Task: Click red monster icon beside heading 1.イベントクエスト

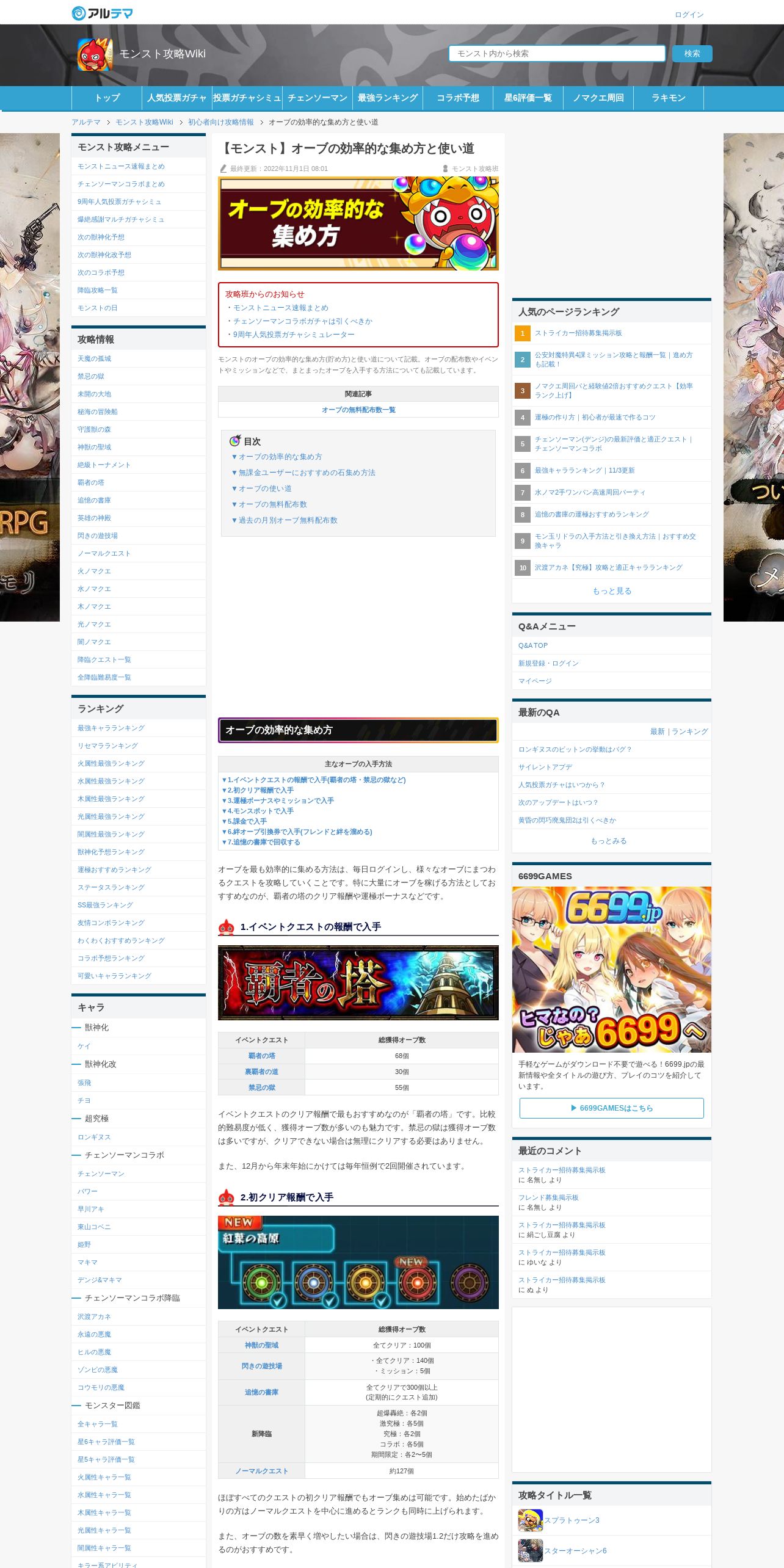Action: (x=227, y=927)
